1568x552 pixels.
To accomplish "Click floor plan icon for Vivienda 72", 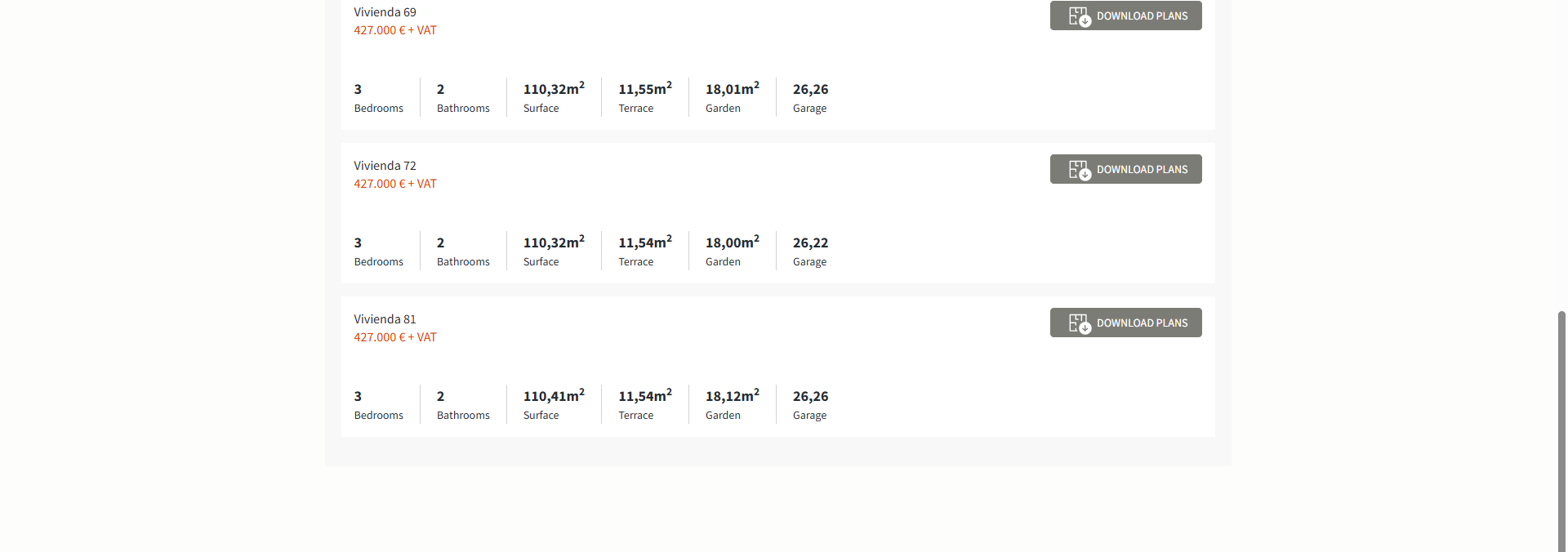I will coord(1080,170).
